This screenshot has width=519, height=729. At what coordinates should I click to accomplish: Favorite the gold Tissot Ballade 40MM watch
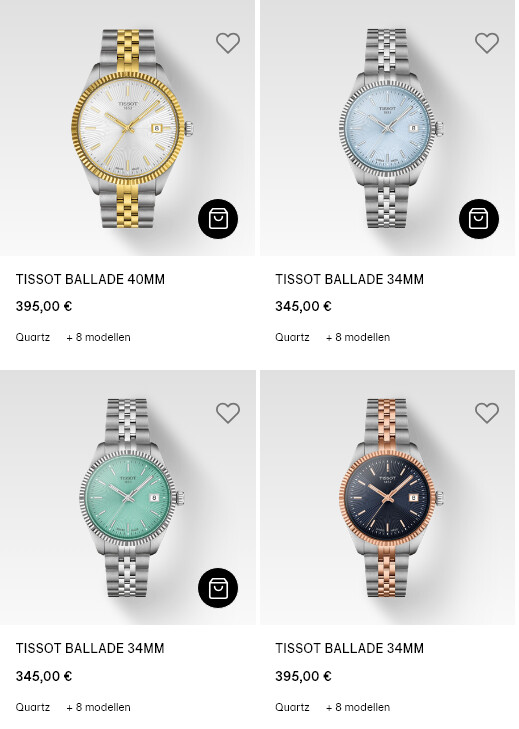228,43
